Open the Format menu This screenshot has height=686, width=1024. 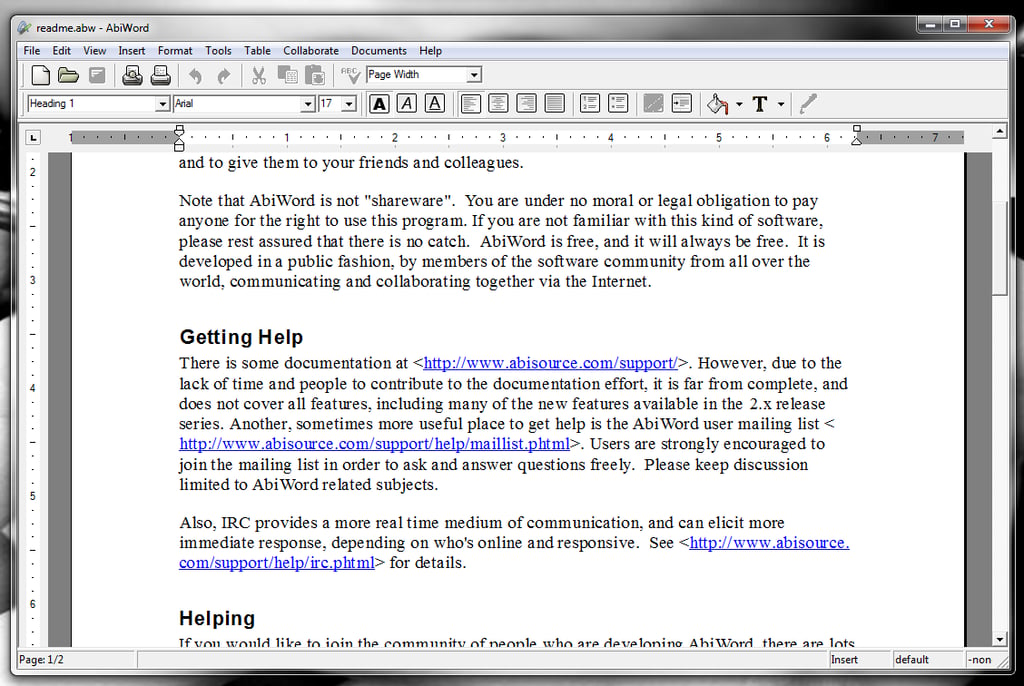click(175, 51)
